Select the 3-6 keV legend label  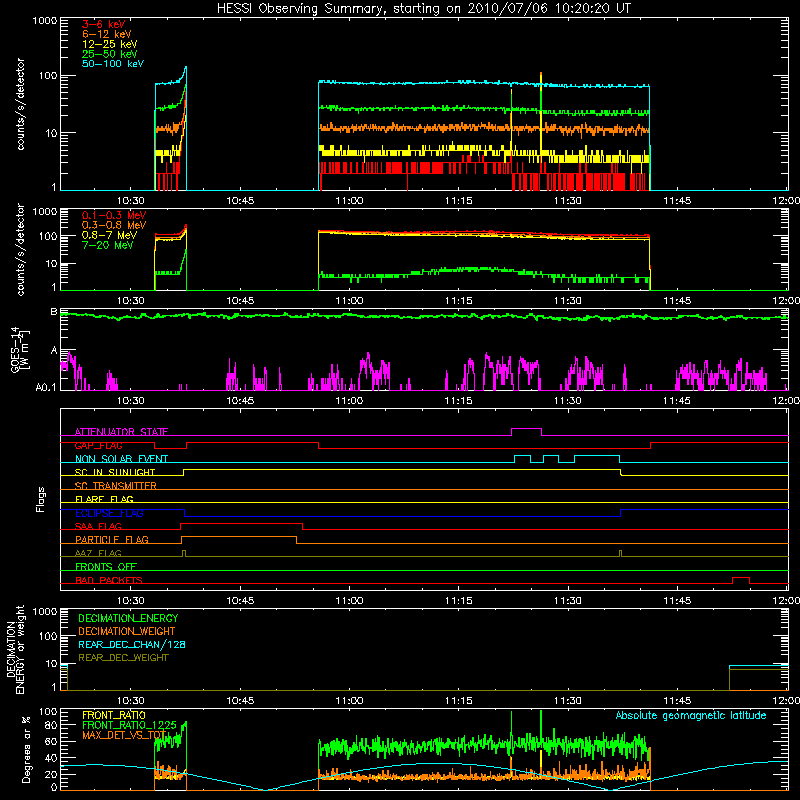click(103, 24)
